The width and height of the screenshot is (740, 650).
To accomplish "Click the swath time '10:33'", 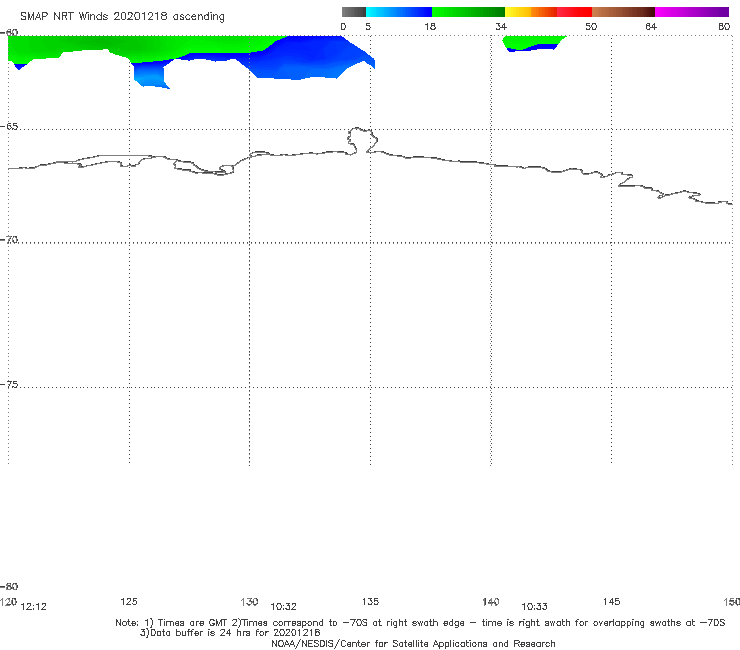I will 534,607.
